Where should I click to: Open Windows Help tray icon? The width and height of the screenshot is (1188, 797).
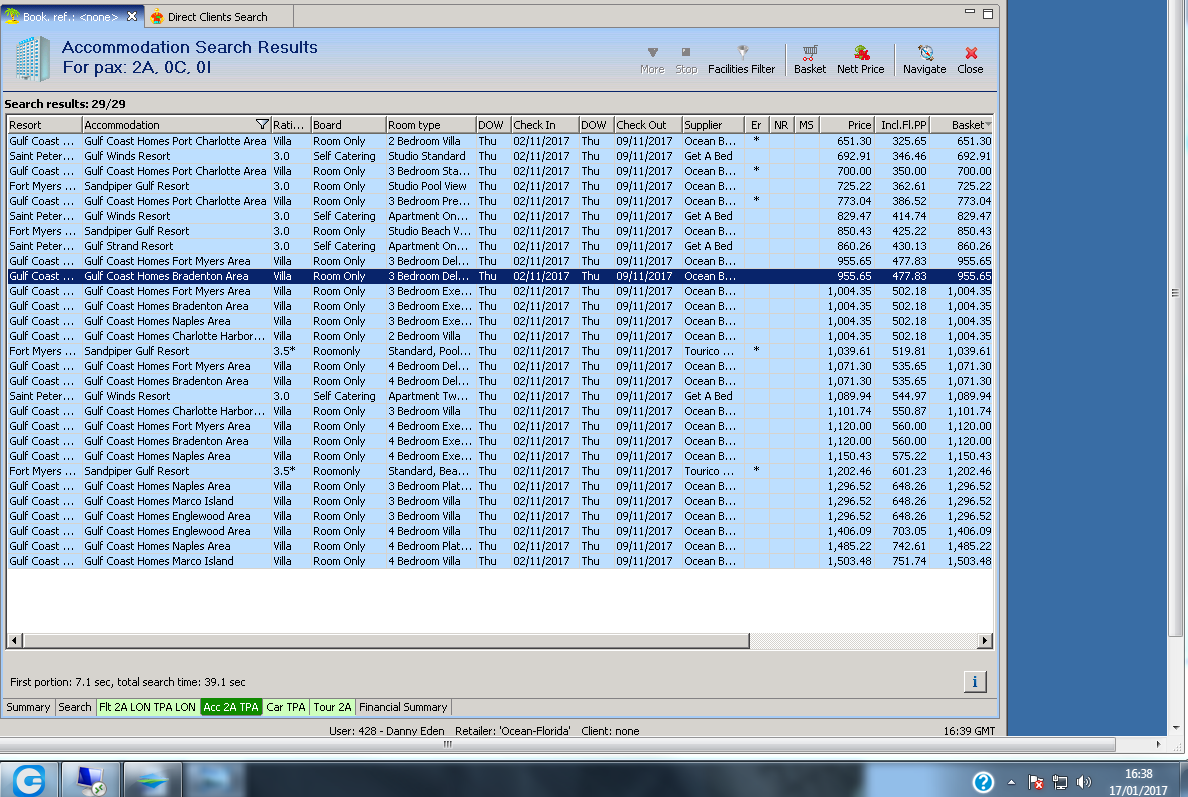click(983, 782)
